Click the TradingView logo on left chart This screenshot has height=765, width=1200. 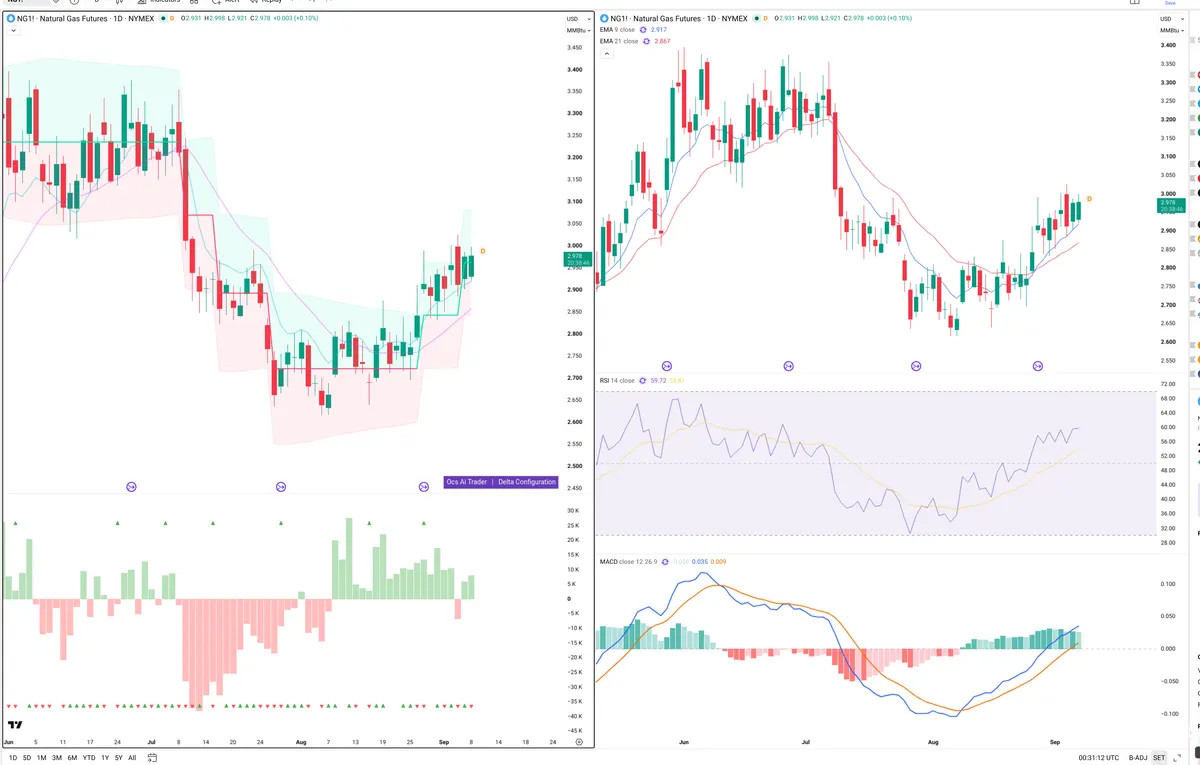(15, 725)
